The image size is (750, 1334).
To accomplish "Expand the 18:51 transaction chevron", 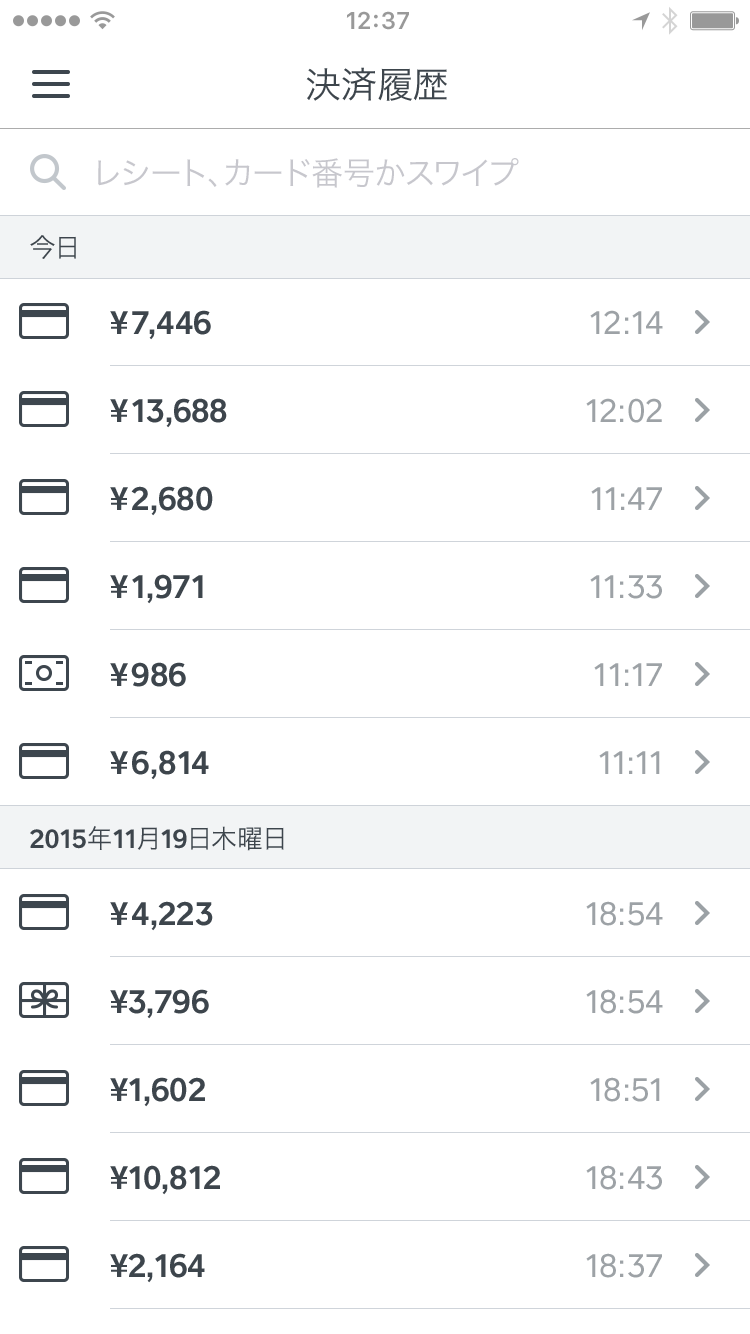I will [x=702, y=1089].
